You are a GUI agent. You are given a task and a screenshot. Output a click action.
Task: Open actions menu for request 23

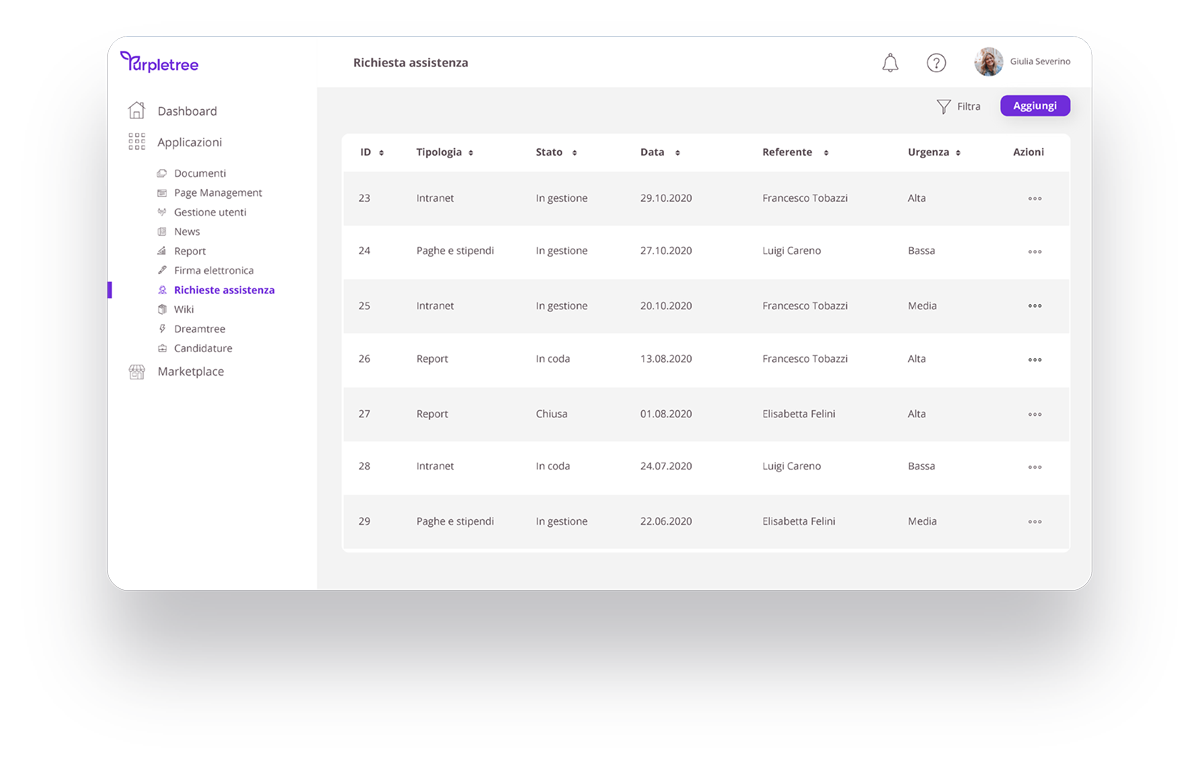tap(1035, 199)
